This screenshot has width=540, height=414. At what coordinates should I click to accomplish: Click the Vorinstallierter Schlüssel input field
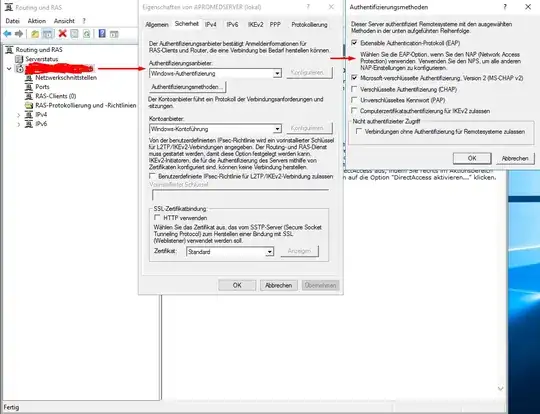(x=240, y=195)
